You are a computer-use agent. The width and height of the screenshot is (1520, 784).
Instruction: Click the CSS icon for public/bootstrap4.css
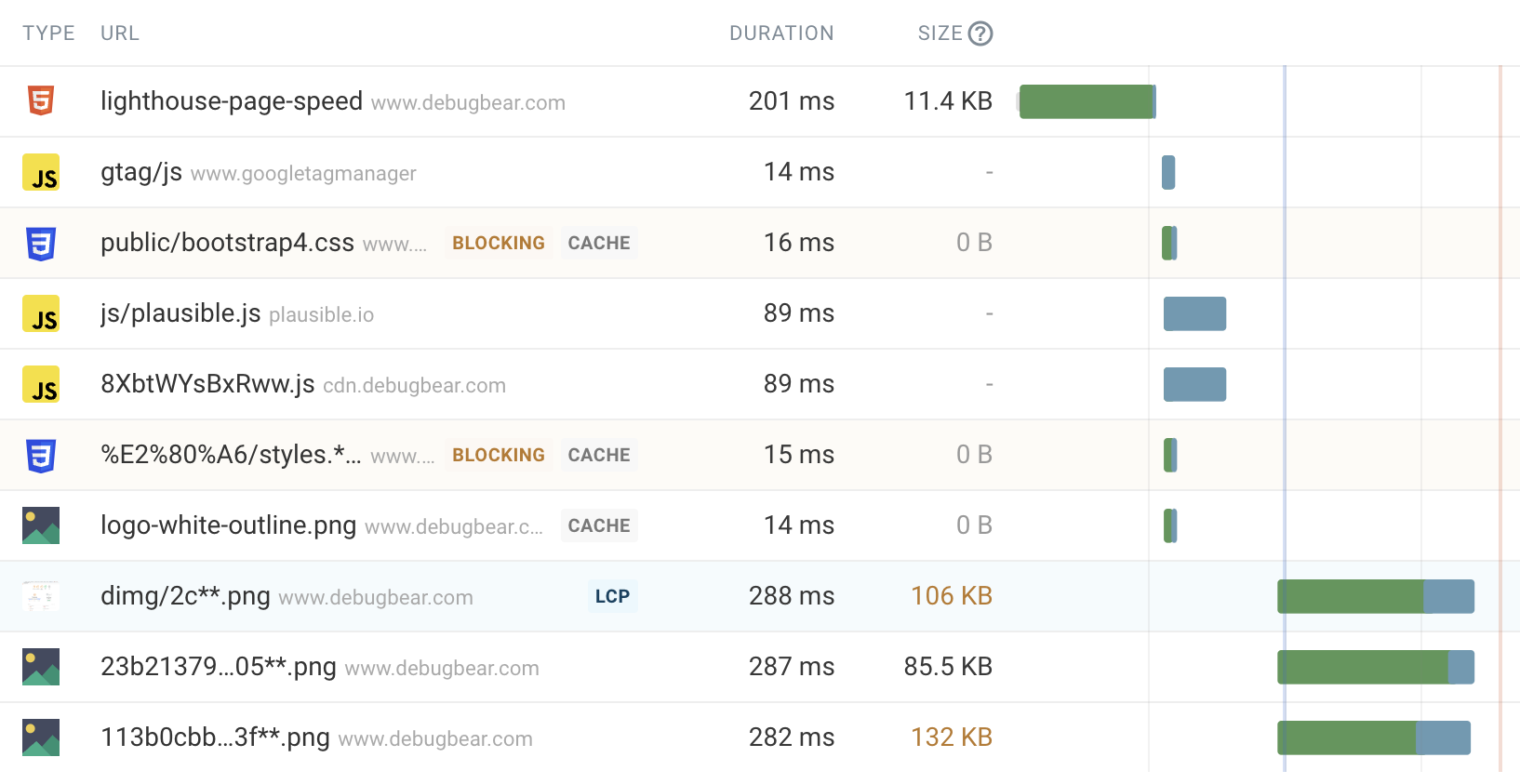40,243
